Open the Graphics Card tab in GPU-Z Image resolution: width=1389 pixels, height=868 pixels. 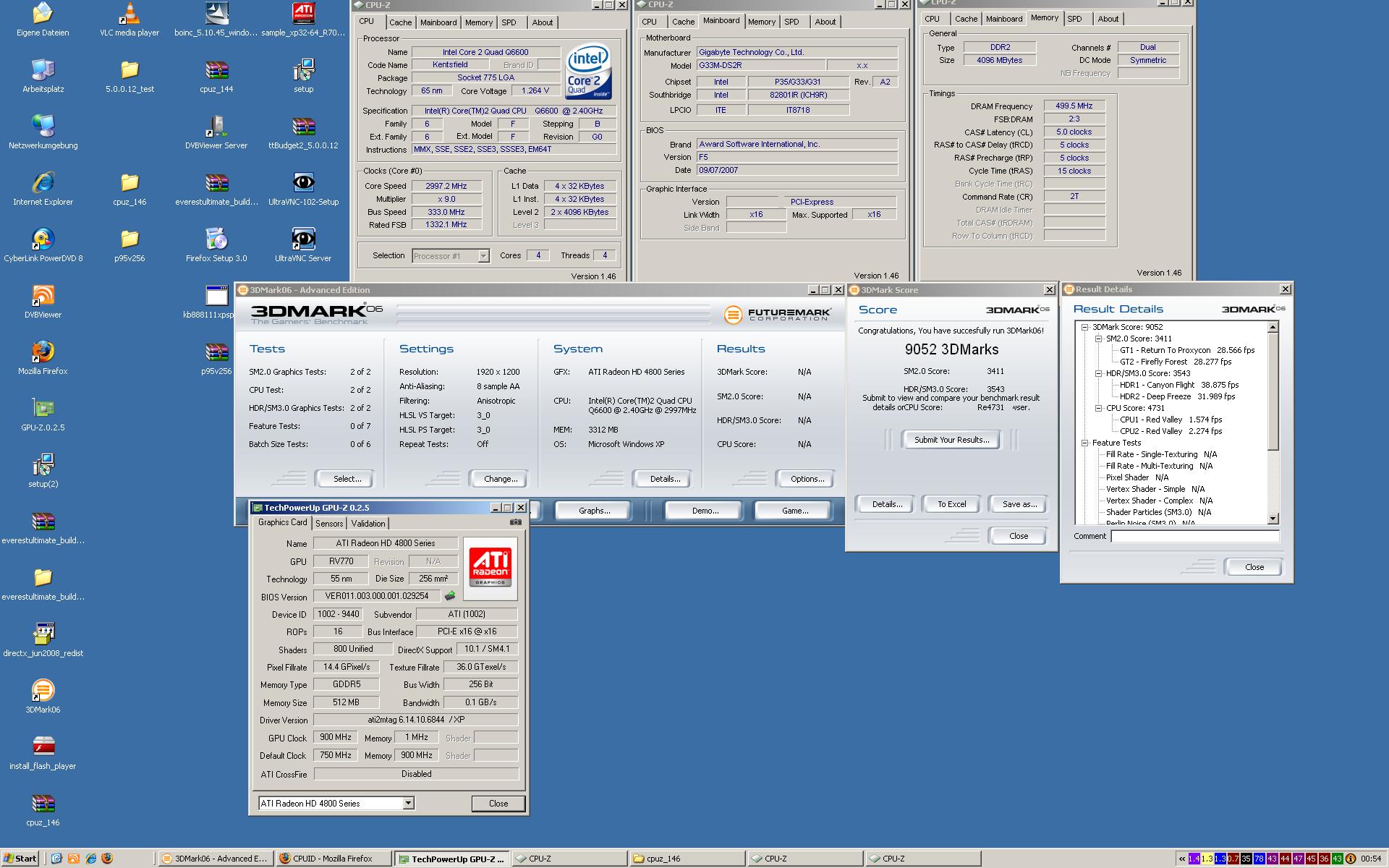click(282, 522)
